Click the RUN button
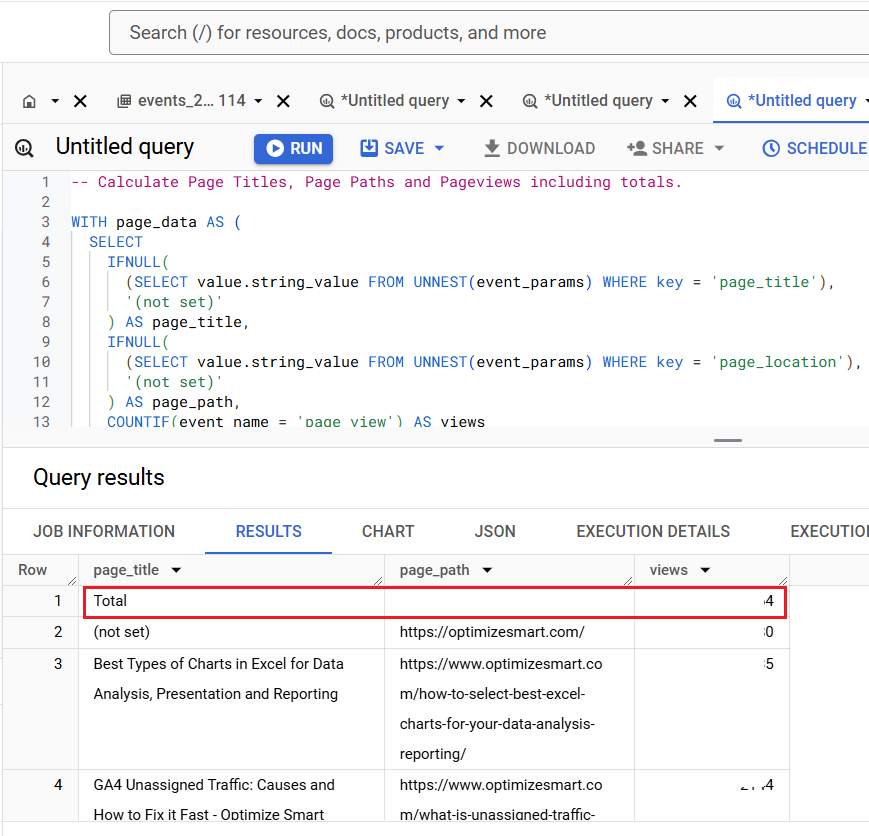 (x=293, y=148)
